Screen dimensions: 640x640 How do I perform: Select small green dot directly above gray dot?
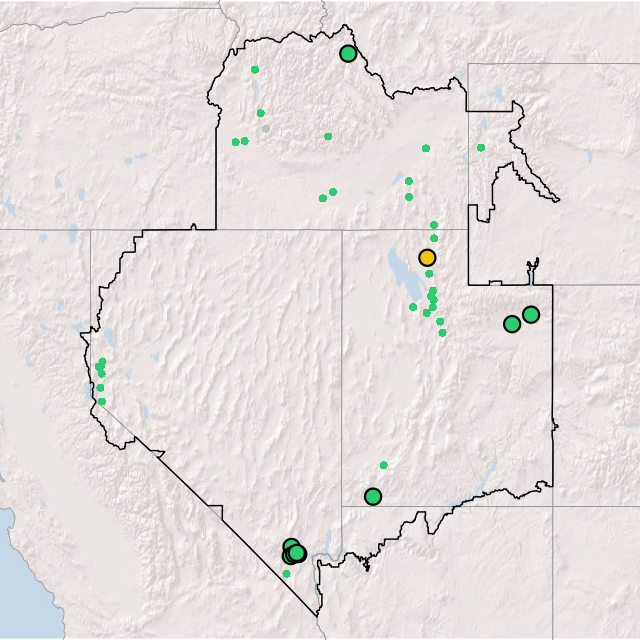(260, 113)
